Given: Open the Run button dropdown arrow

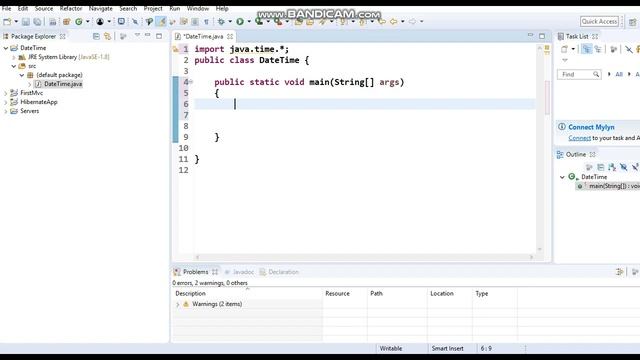Looking at the screenshot, I should tap(249, 22).
